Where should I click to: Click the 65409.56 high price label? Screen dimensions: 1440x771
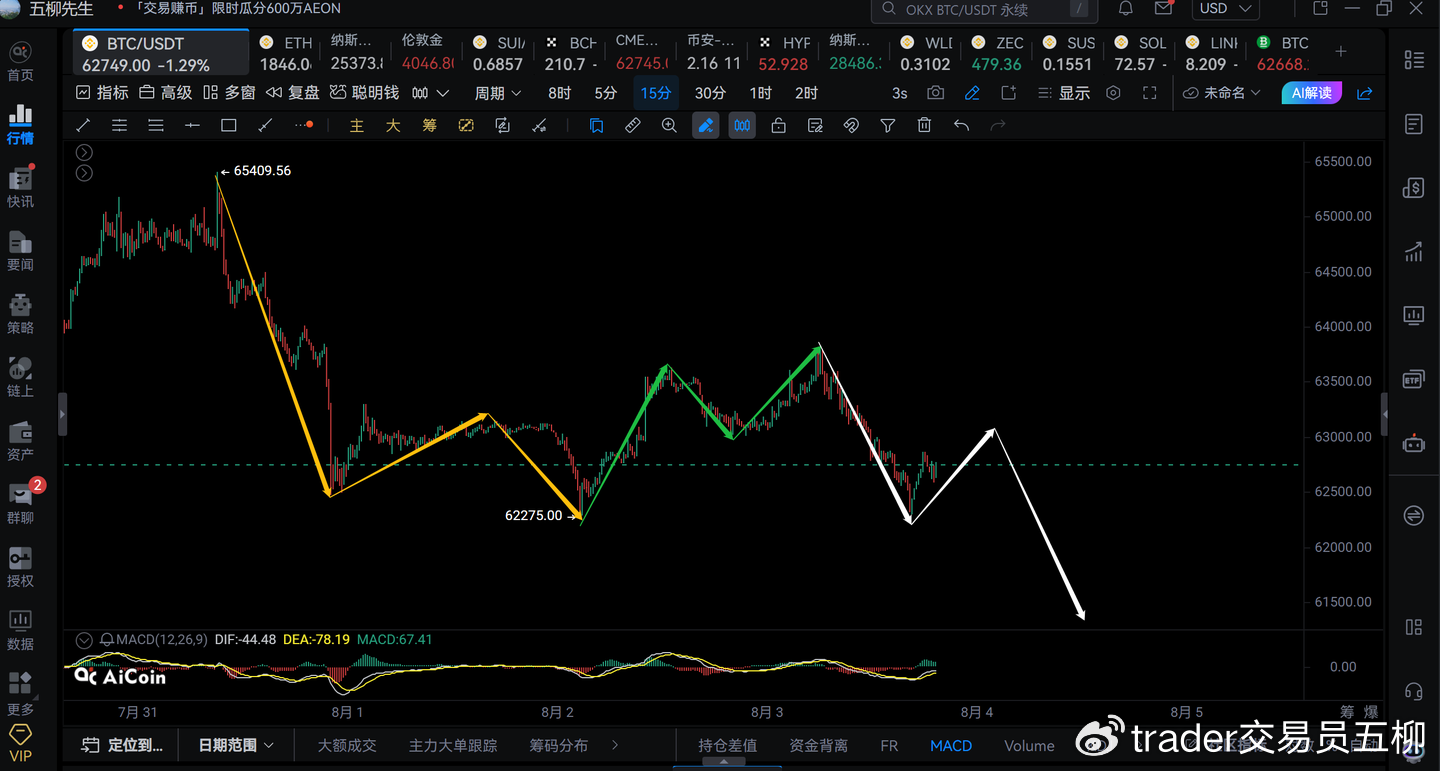pyautogui.click(x=262, y=171)
